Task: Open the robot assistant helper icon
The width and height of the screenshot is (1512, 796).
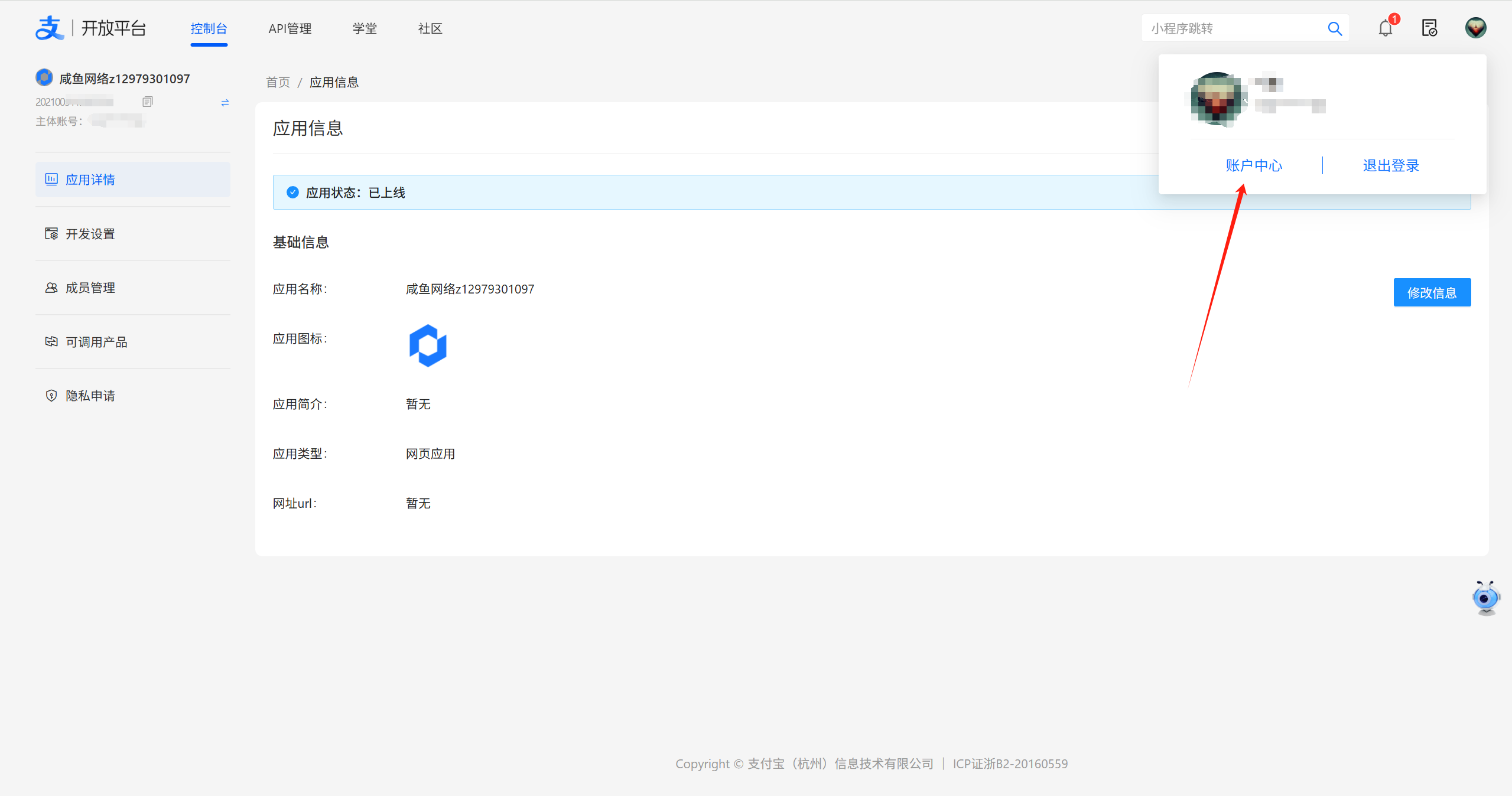Action: pyautogui.click(x=1485, y=598)
